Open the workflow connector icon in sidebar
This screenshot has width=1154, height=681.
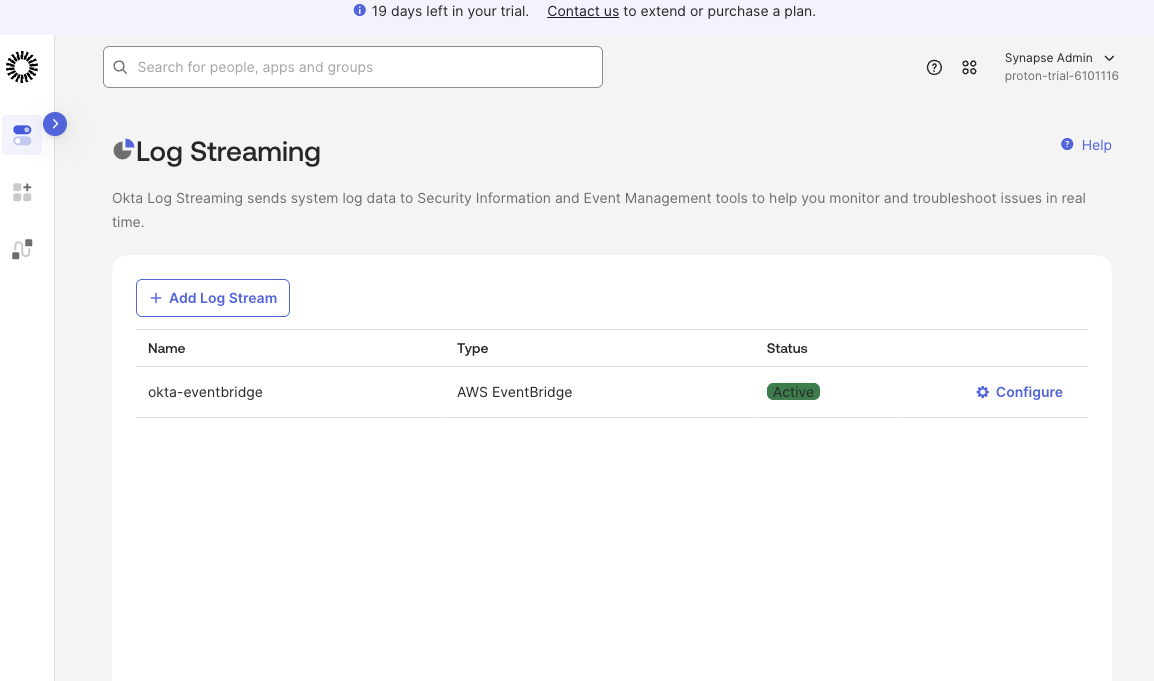coord(22,250)
